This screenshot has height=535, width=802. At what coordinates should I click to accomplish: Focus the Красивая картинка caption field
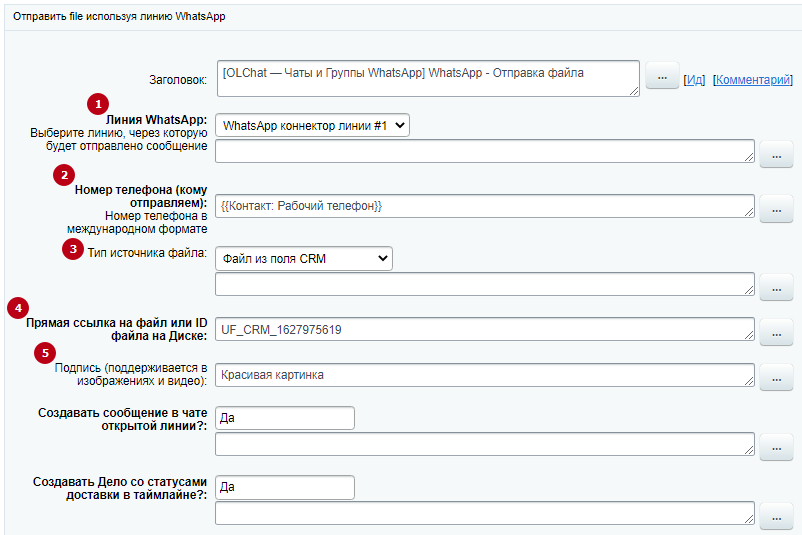(484, 375)
